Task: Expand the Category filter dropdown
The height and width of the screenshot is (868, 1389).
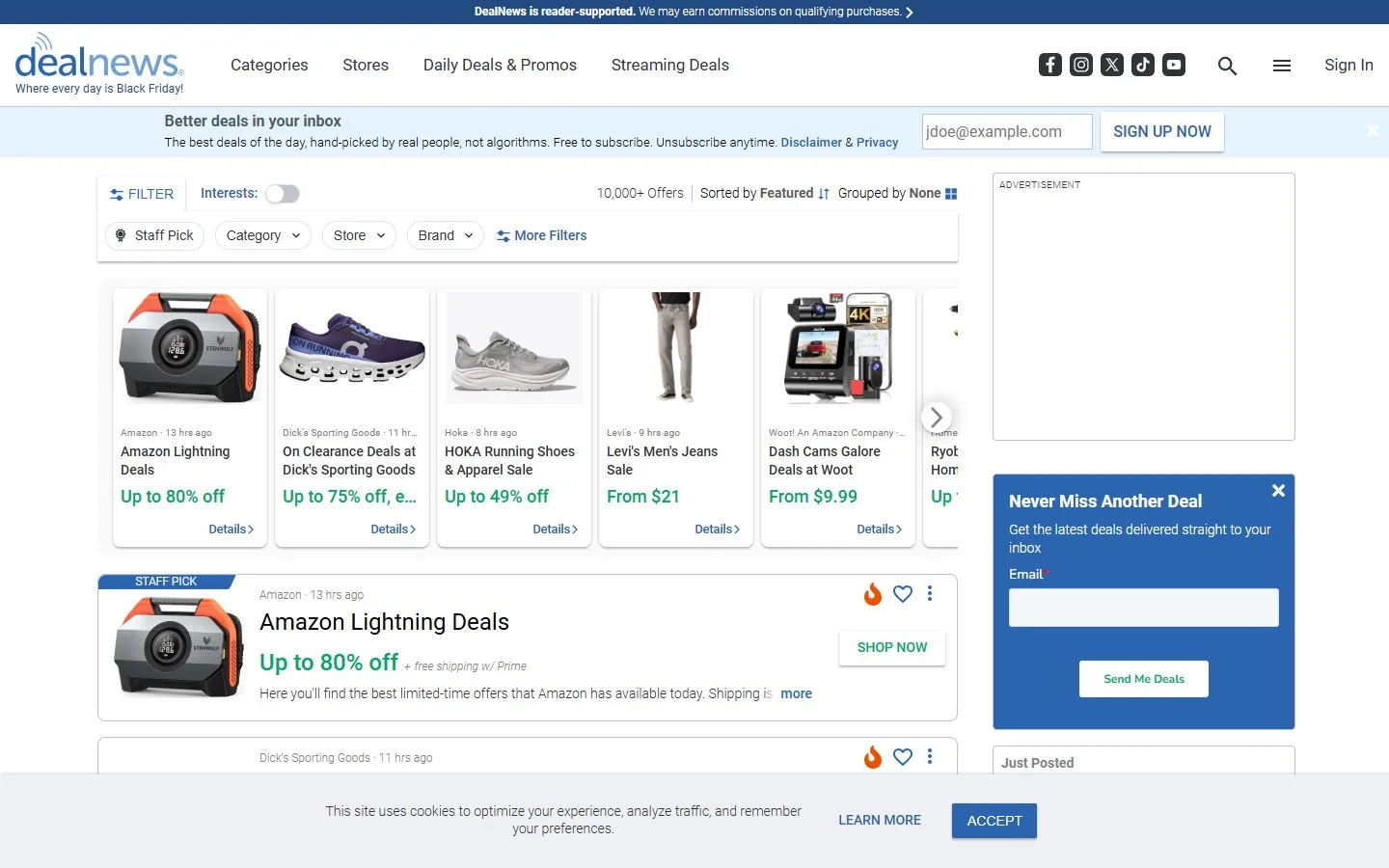Action: pyautogui.click(x=263, y=235)
